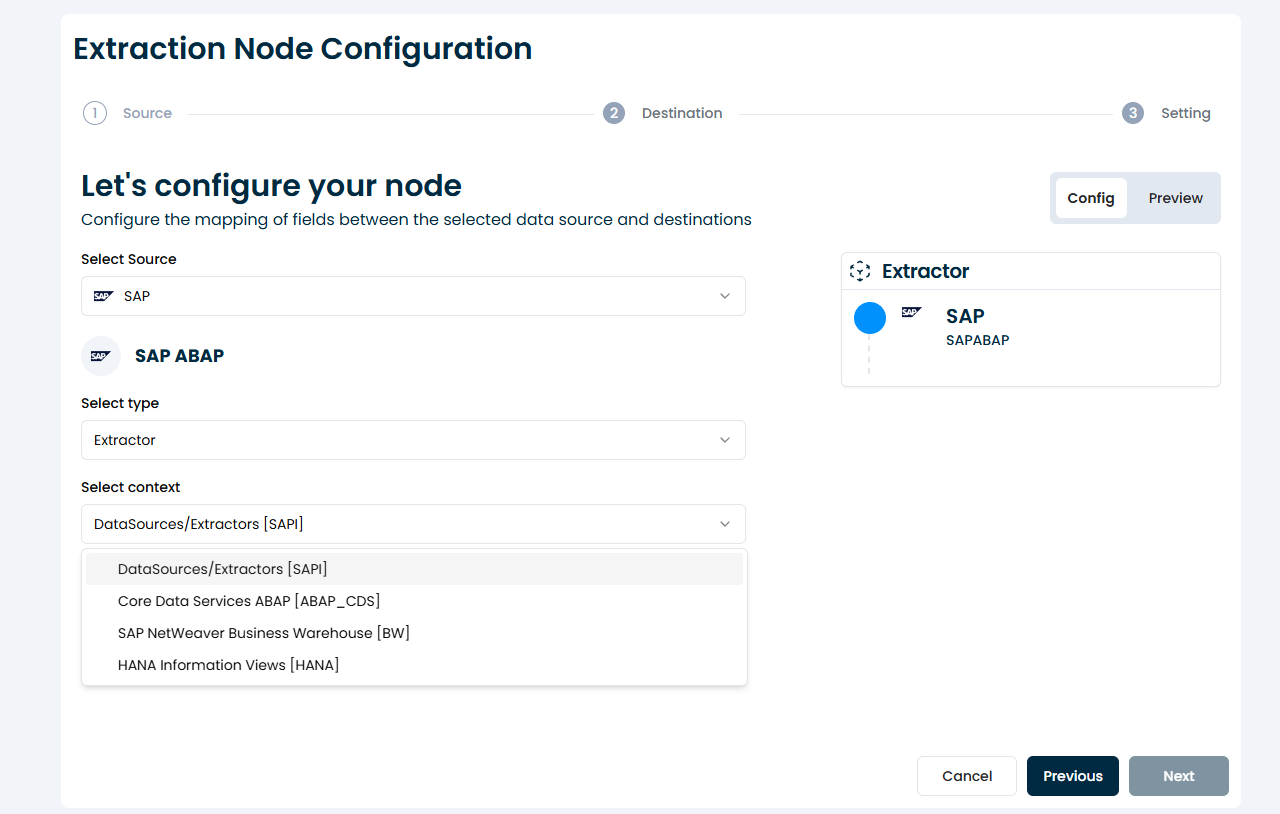Click the SAP logo in Extractor panel
Image resolution: width=1280 pixels, height=814 pixels.
pyautogui.click(x=911, y=313)
